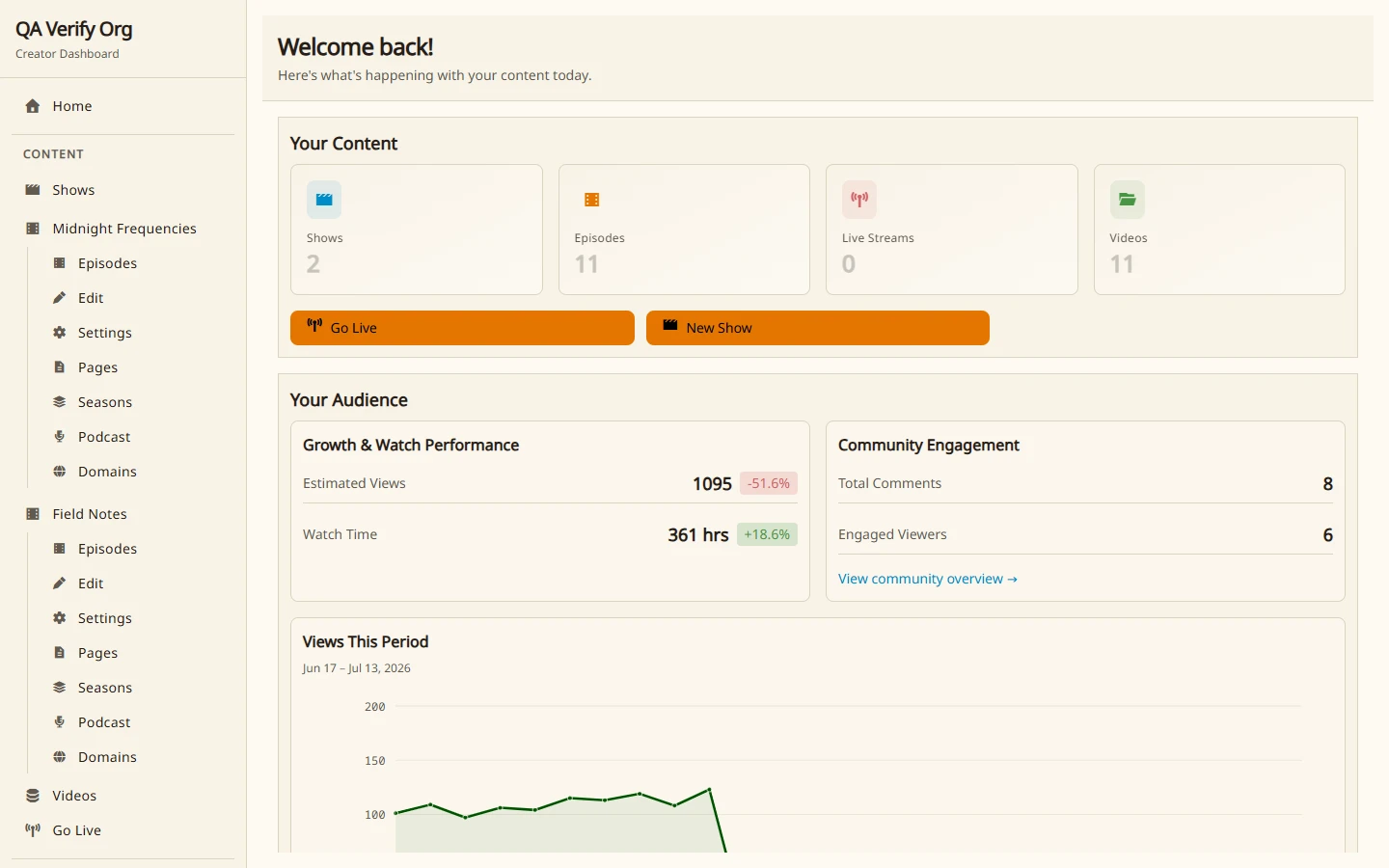Screen dimensions: 1389x868
Task: Click the green Videos card folder icon
Action: click(1128, 200)
